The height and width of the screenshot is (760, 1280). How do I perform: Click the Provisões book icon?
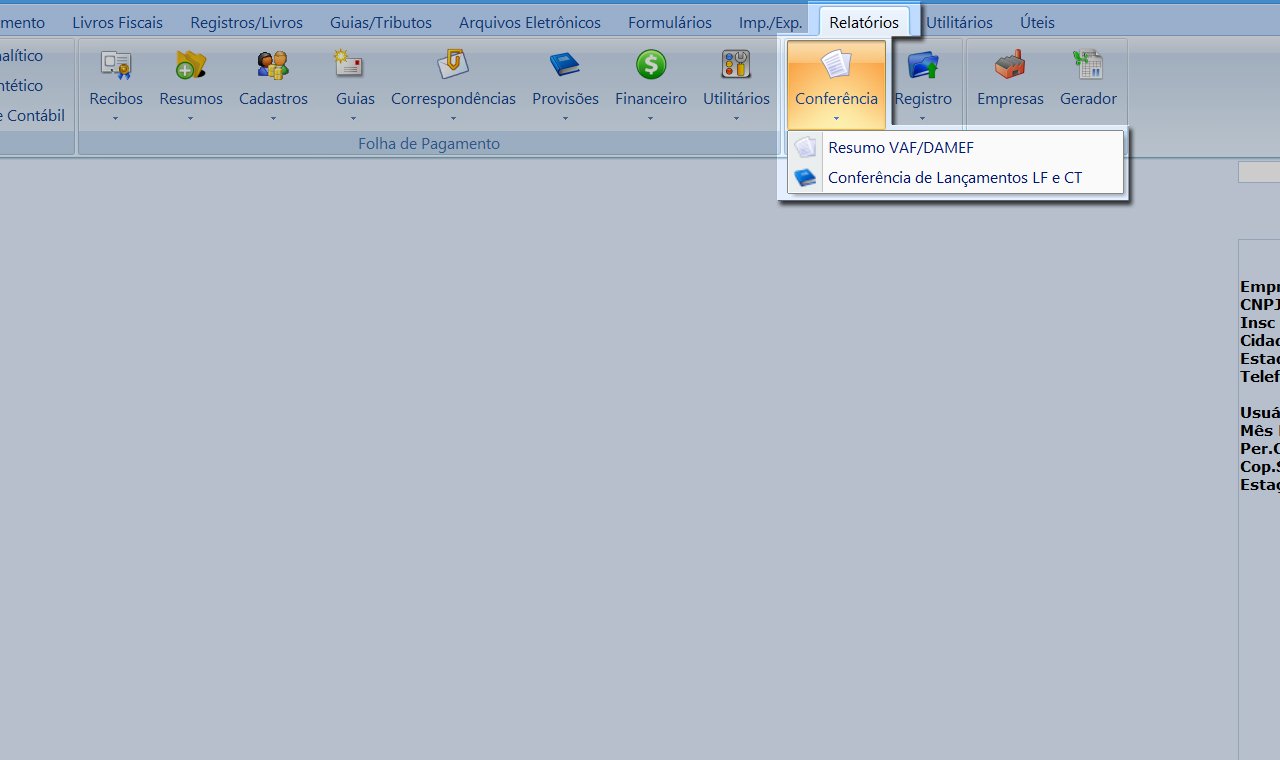565,66
